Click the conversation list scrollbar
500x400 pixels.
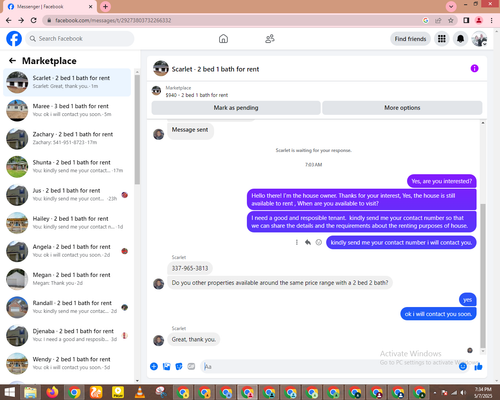pos(137,129)
